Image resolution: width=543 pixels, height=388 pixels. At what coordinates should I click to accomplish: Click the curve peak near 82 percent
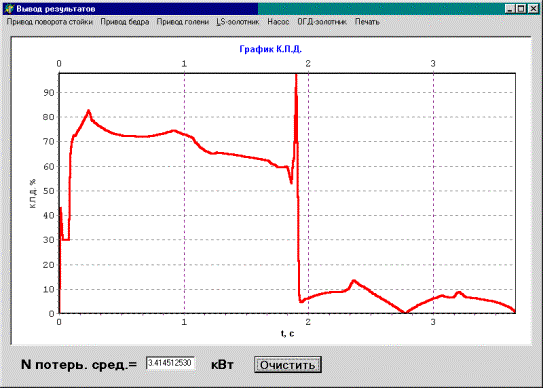89,111
